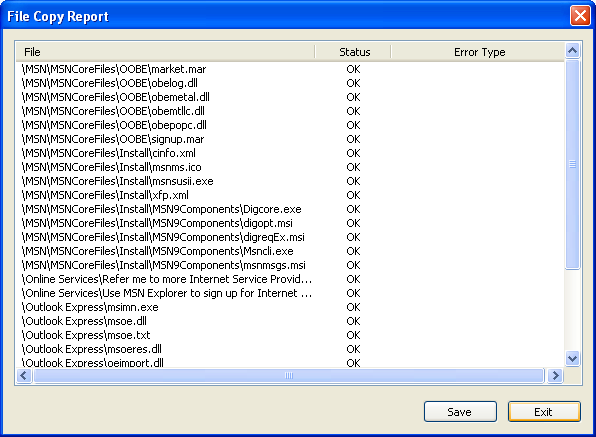Click the OK status for Digcore.exe
596x437 pixels.
353,209
